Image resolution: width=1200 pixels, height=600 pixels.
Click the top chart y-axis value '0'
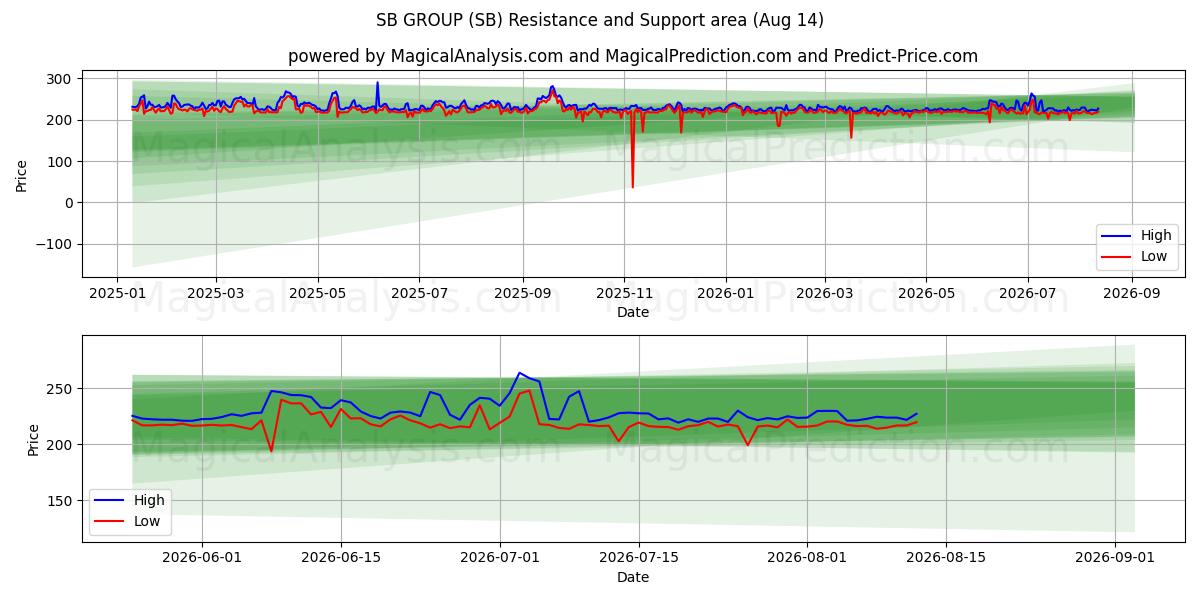pos(70,203)
